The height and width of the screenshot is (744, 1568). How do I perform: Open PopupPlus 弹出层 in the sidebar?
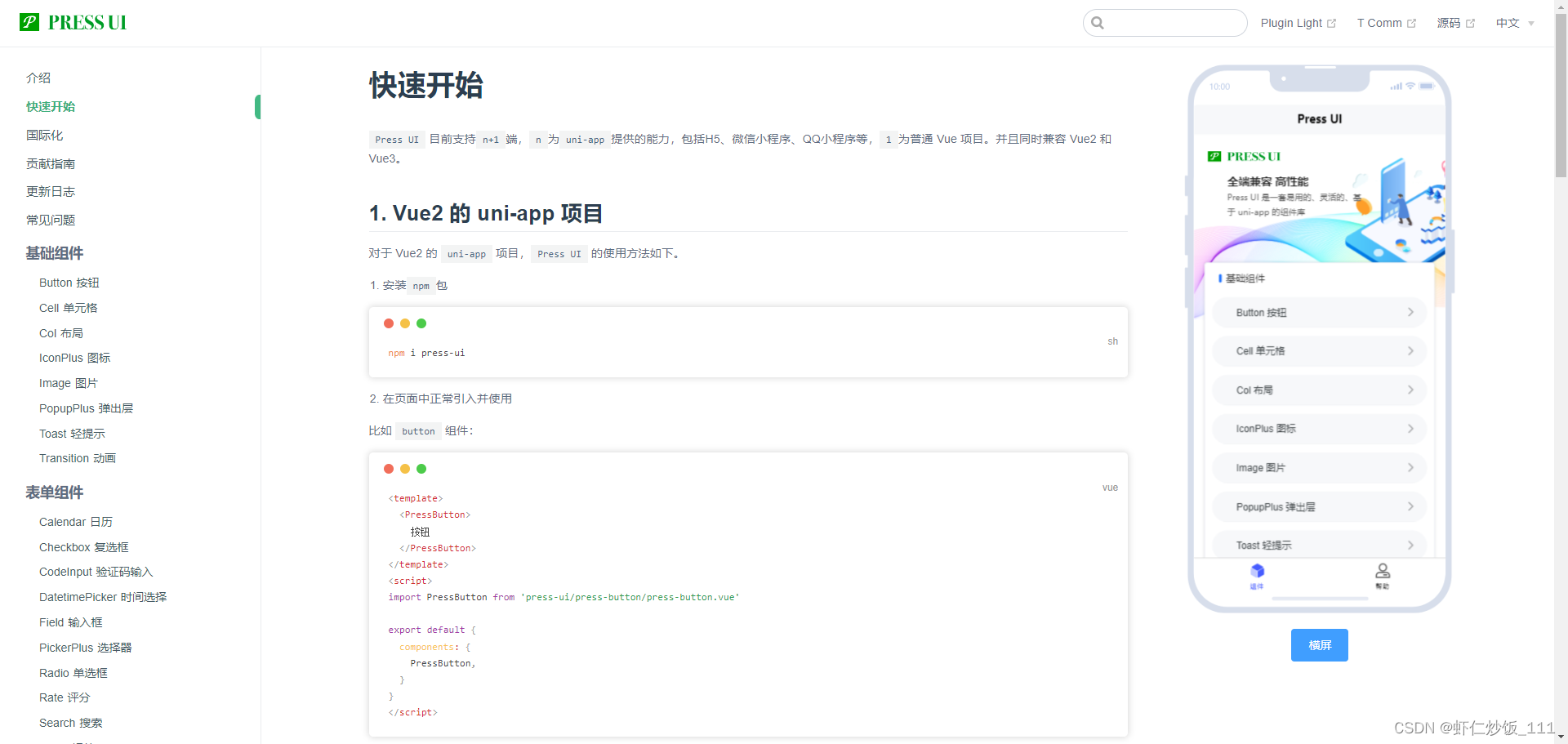click(x=87, y=408)
